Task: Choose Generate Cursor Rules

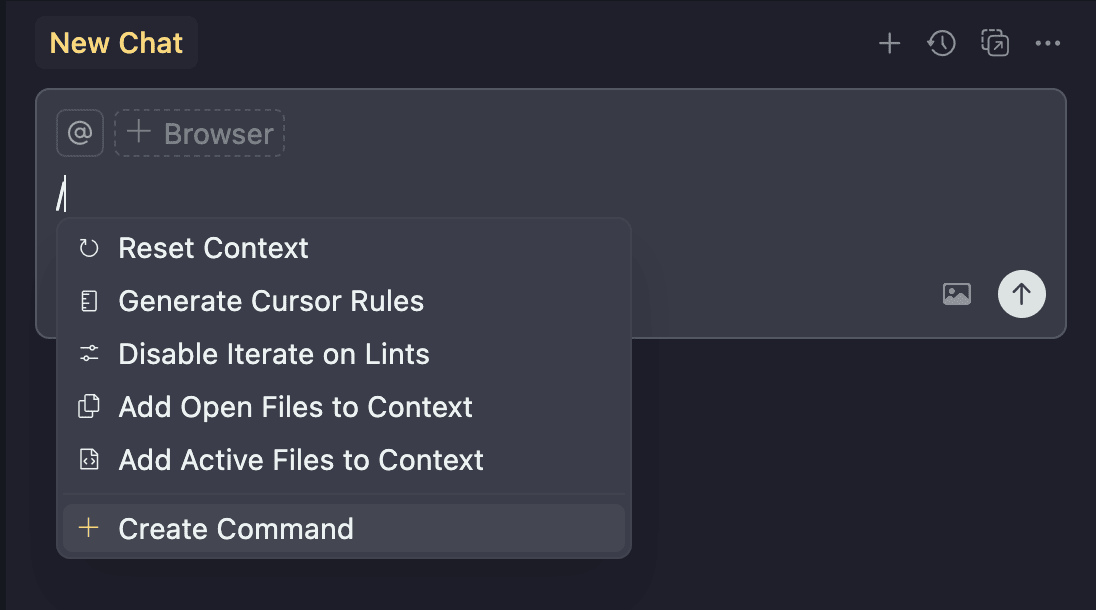Action: (x=271, y=300)
